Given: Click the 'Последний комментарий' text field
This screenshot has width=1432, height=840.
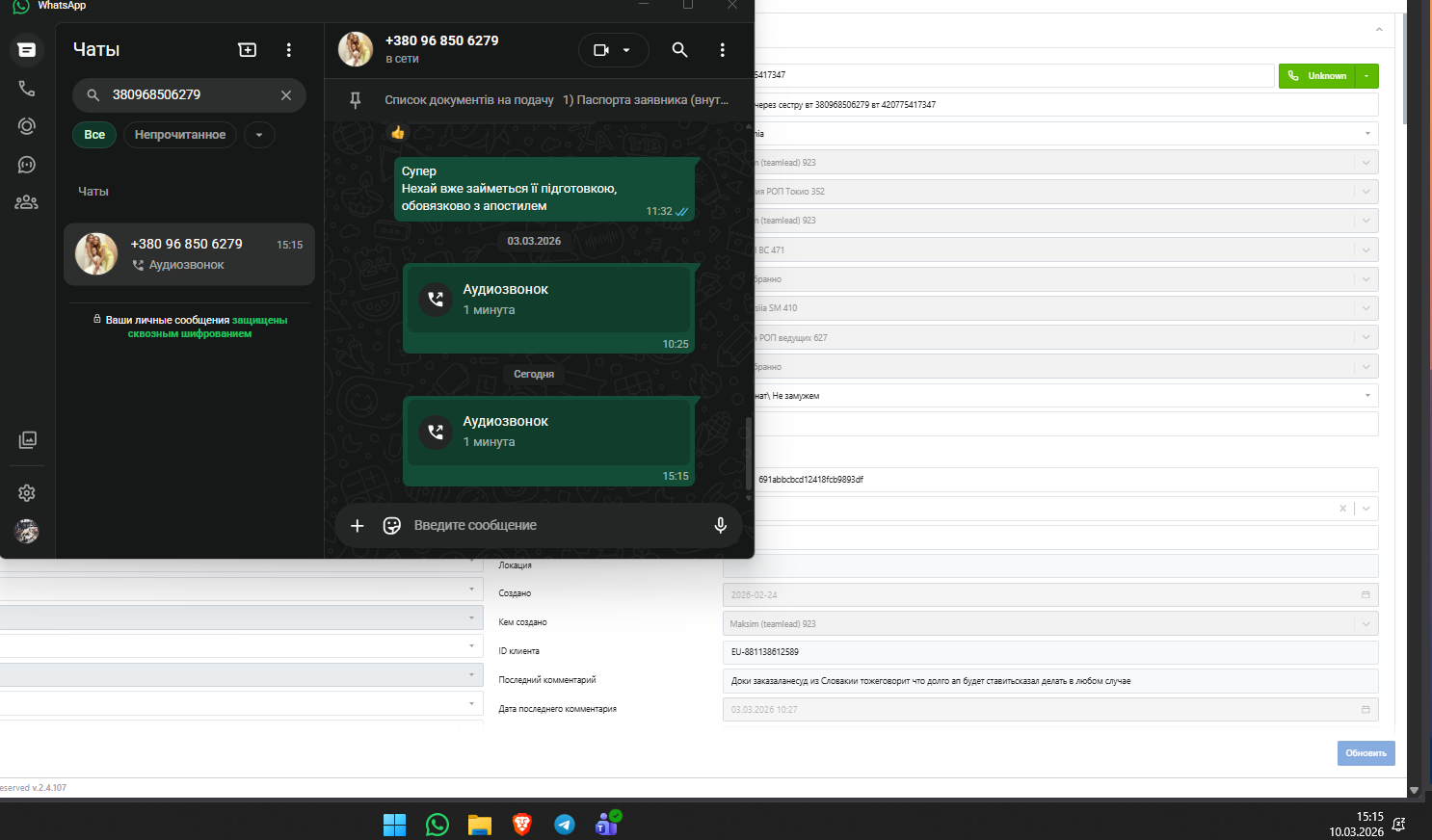Looking at the screenshot, I should (1050, 681).
